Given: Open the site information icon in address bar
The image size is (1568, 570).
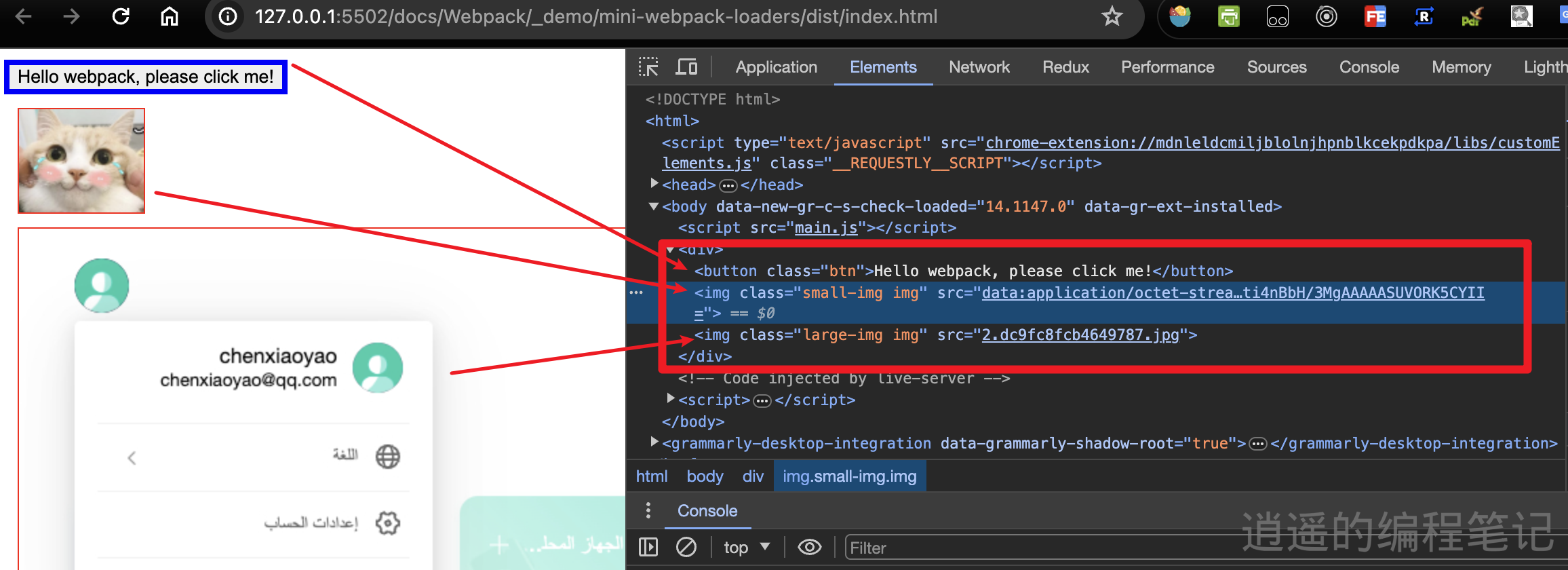Looking at the screenshot, I should point(229,16).
